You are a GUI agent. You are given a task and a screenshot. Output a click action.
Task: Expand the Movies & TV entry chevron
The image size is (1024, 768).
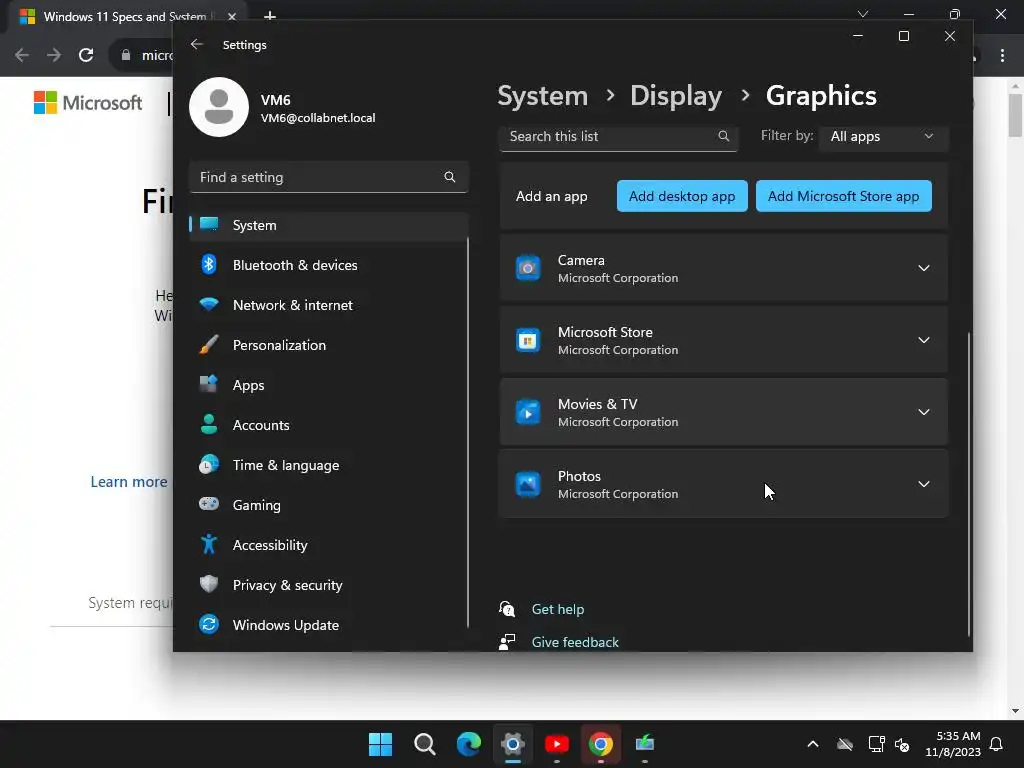click(x=923, y=412)
